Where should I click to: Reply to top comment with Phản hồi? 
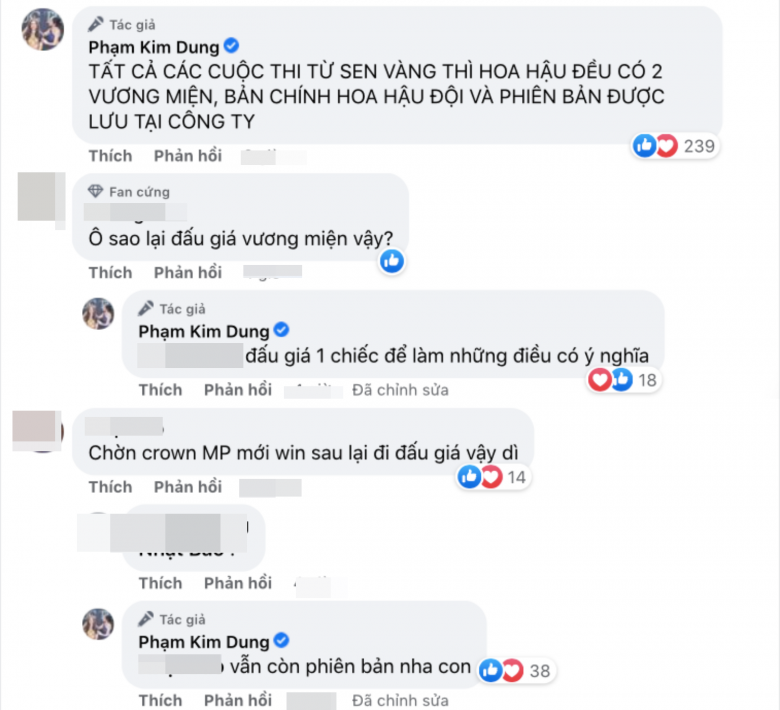(x=188, y=156)
